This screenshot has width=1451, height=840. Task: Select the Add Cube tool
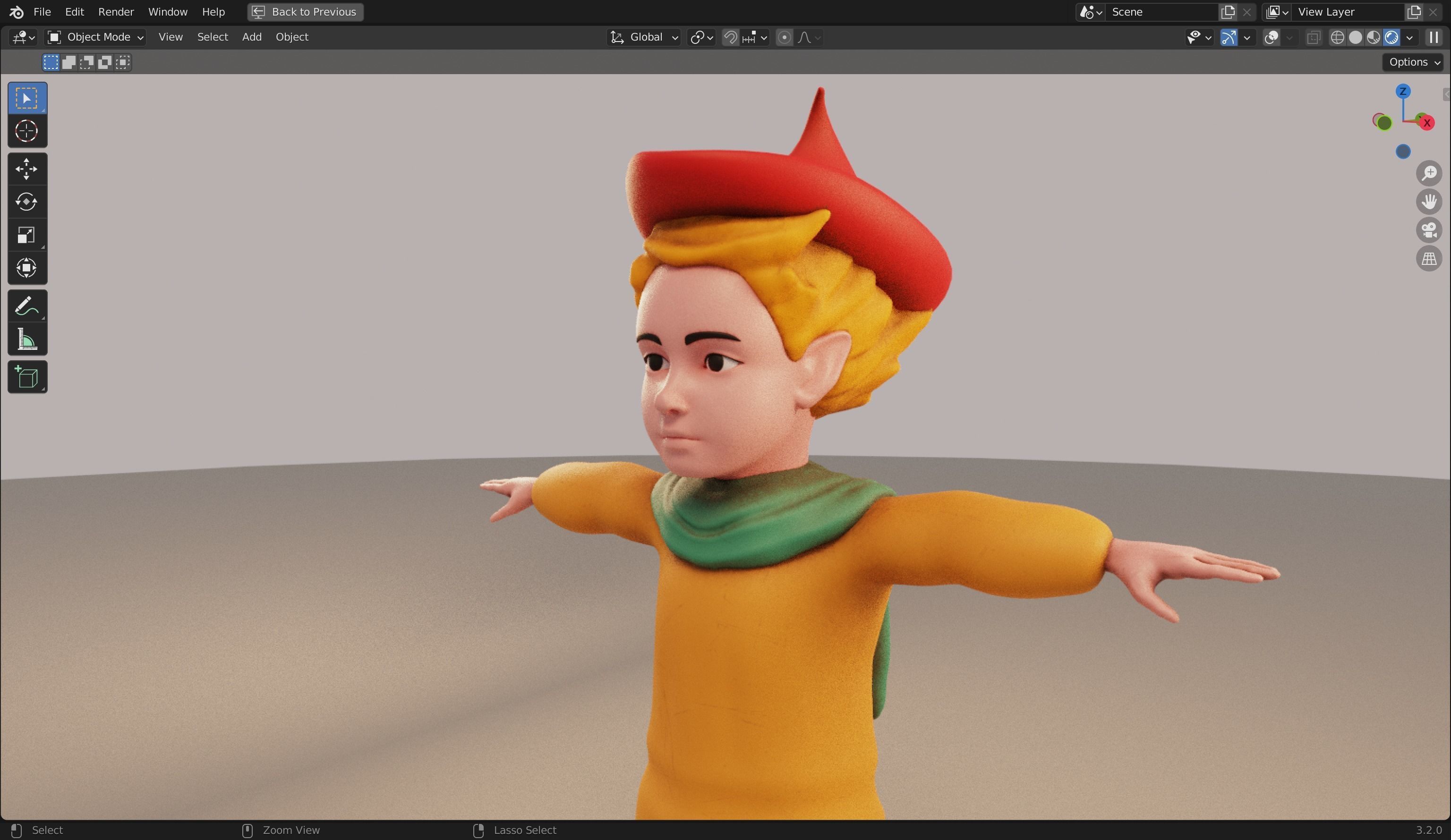coord(27,377)
